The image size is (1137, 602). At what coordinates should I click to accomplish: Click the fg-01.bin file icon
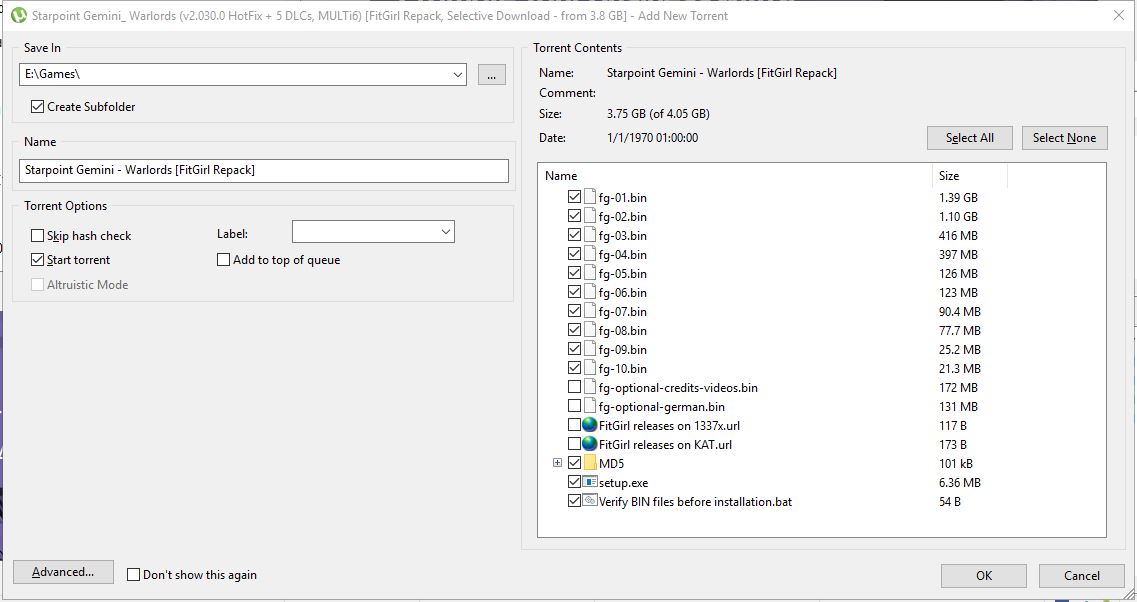[590, 197]
